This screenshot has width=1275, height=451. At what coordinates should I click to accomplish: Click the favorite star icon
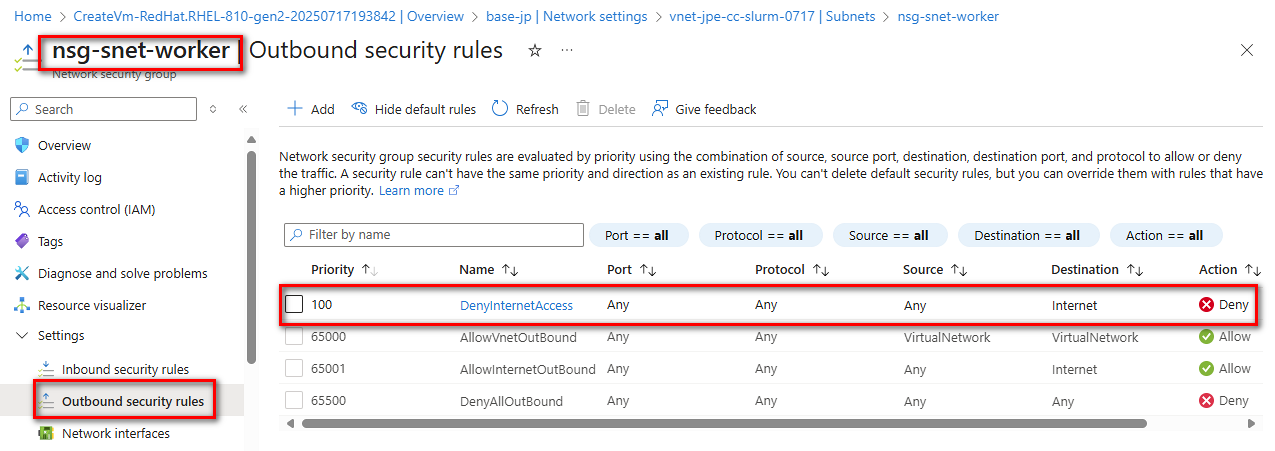534,51
